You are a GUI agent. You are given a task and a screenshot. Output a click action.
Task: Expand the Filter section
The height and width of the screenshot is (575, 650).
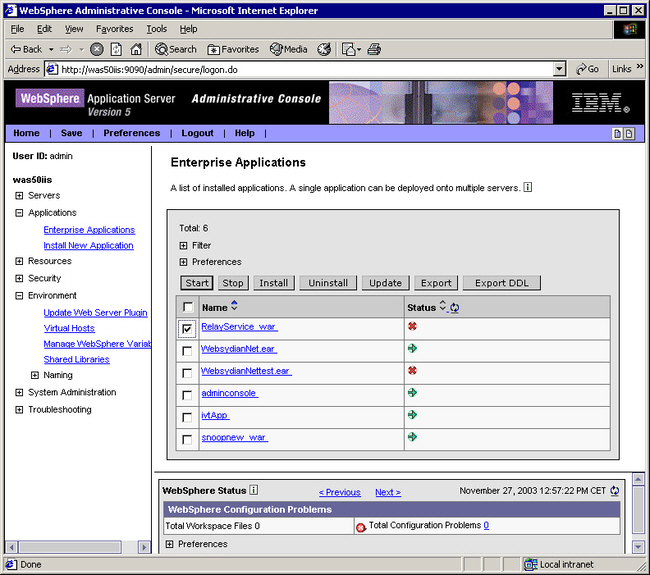[183, 245]
